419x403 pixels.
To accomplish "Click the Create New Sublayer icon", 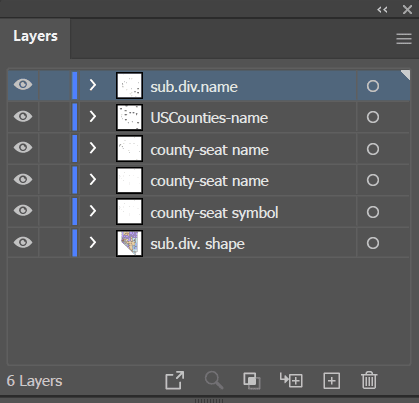I will click(291, 380).
